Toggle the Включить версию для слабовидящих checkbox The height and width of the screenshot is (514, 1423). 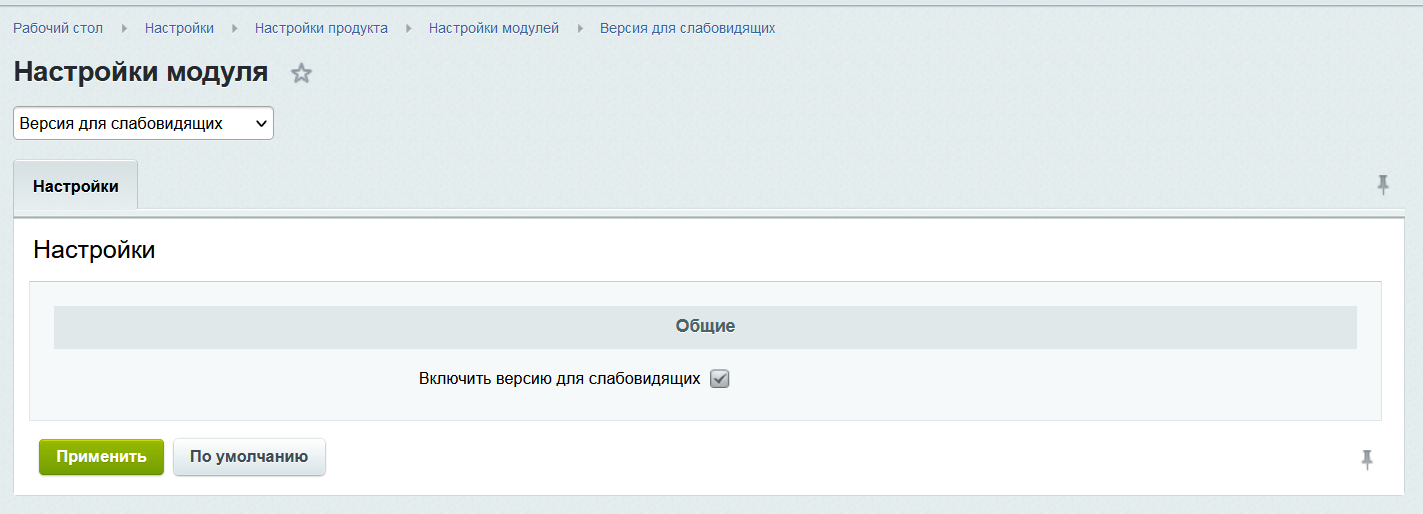(719, 379)
